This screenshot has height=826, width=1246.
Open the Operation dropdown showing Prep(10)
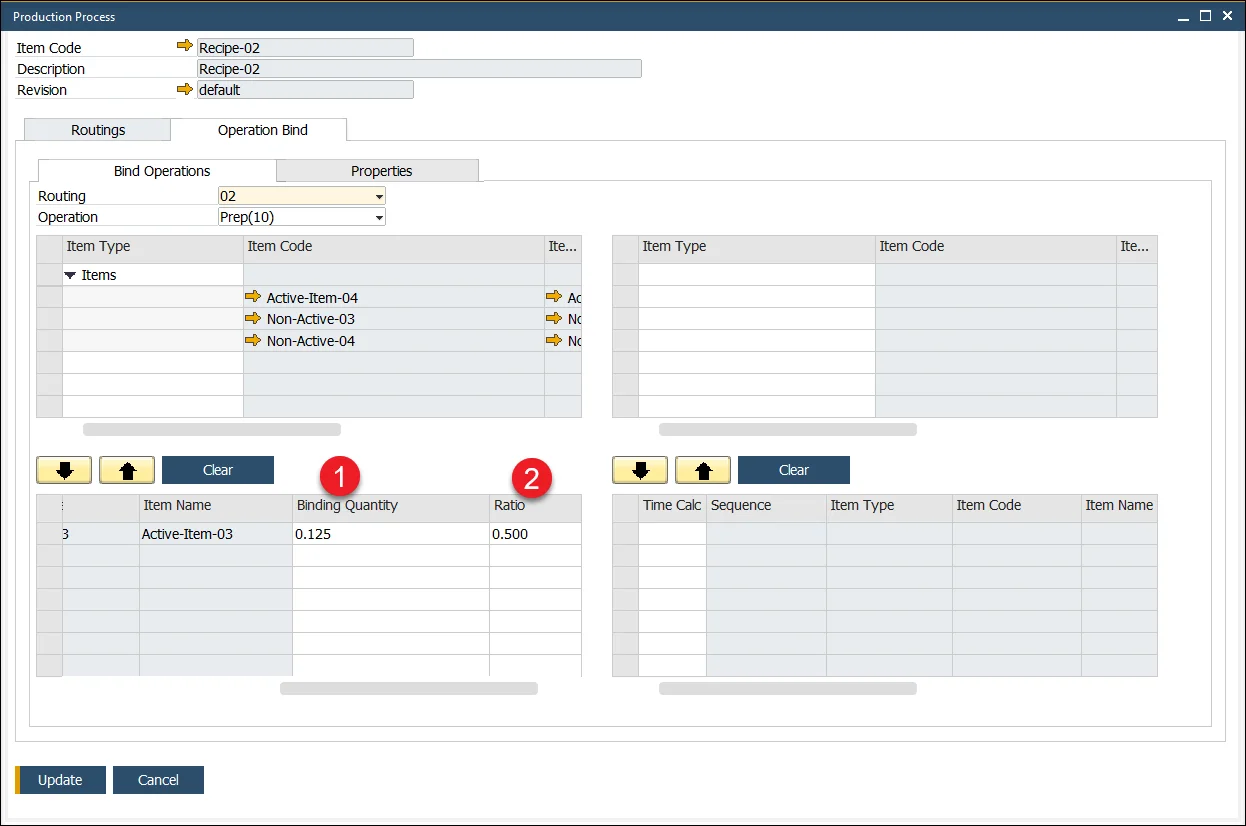click(x=379, y=217)
